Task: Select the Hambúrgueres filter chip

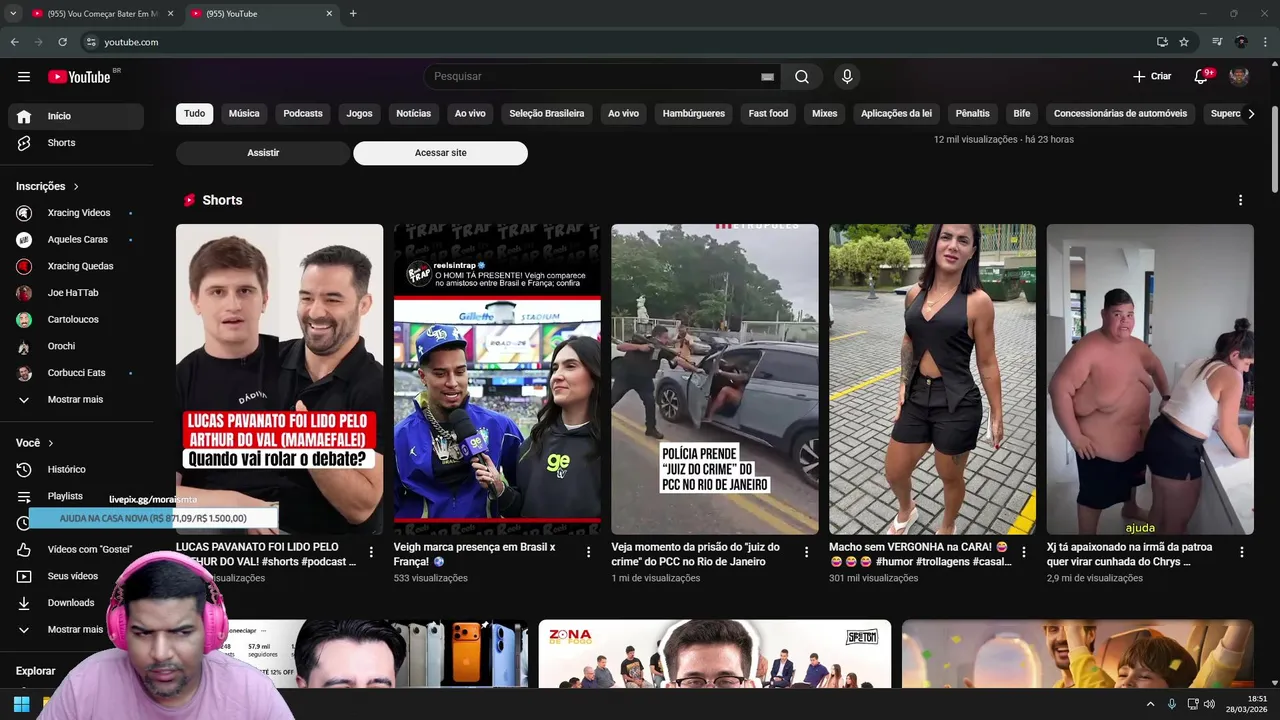Action: tap(694, 114)
